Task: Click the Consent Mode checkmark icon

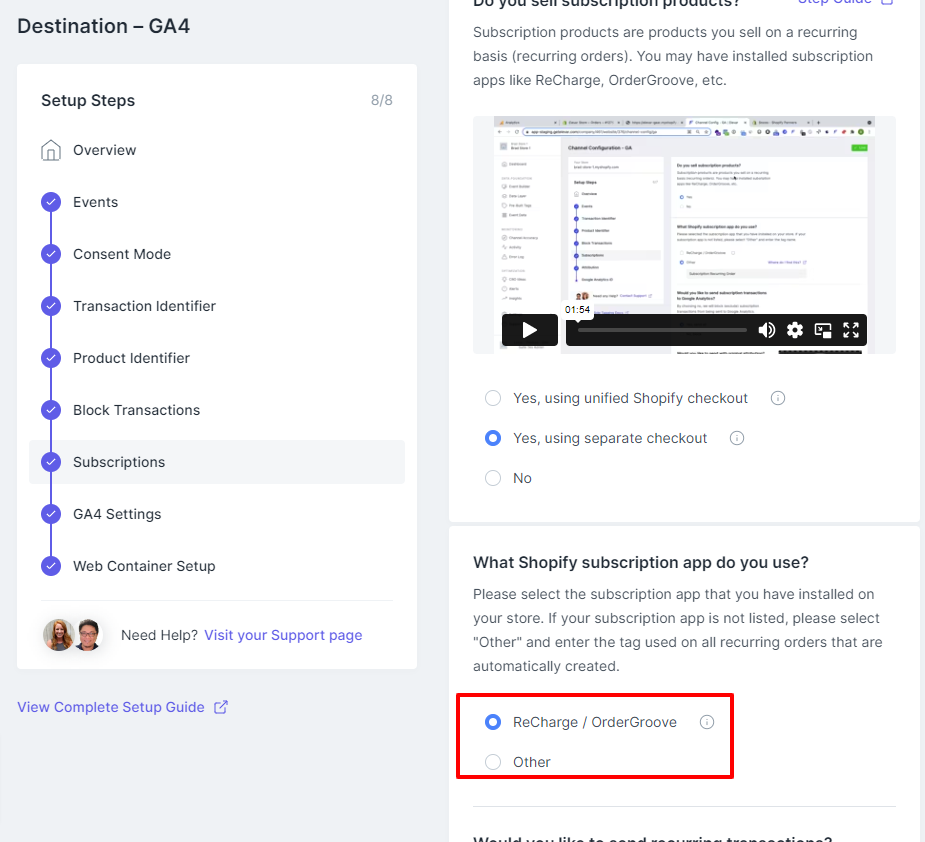Action: (51, 254)
